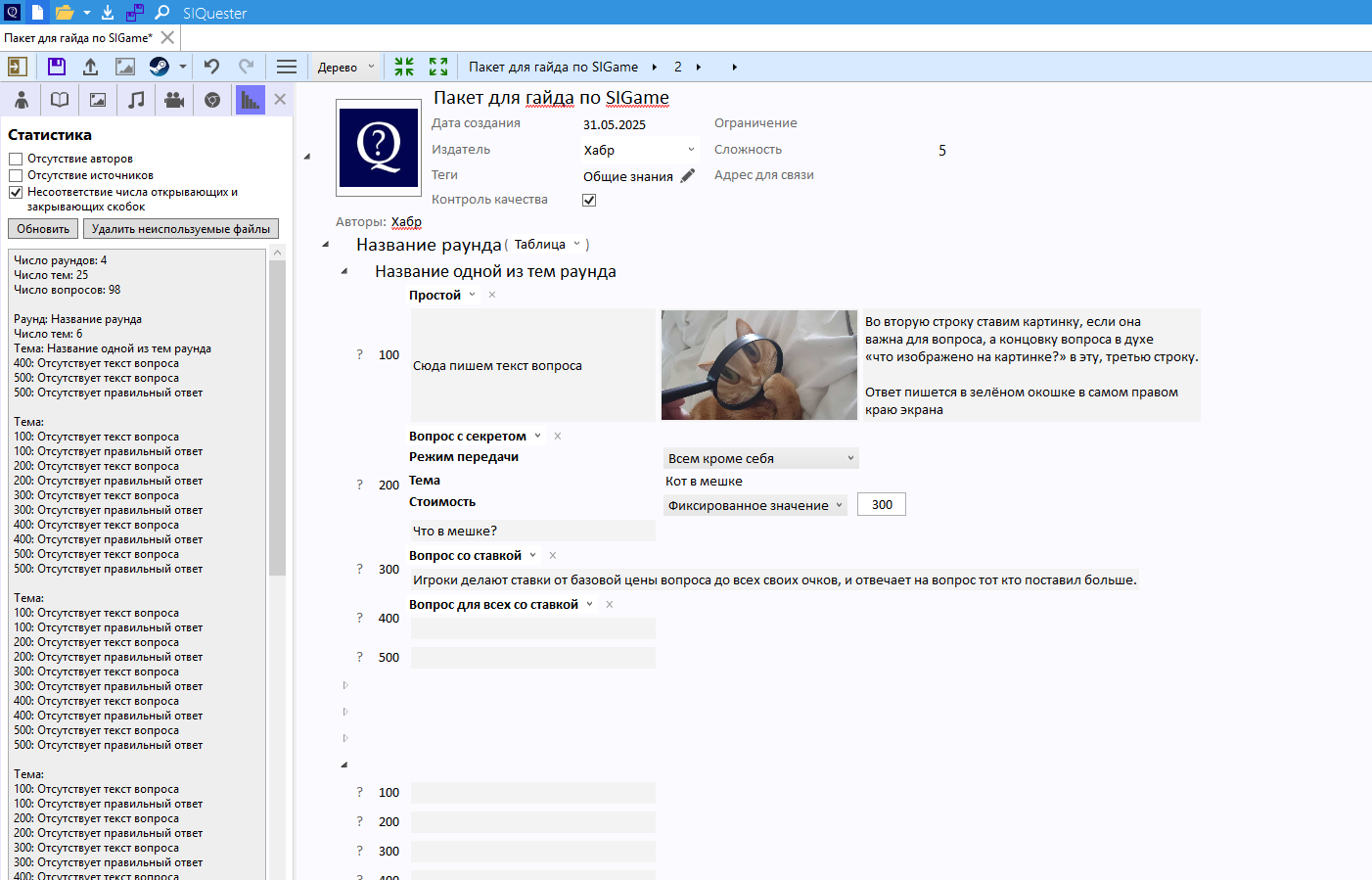The width and height of the screenshot is (1372, 880).
Task: Open the images media panel
Action: (98, 99)
